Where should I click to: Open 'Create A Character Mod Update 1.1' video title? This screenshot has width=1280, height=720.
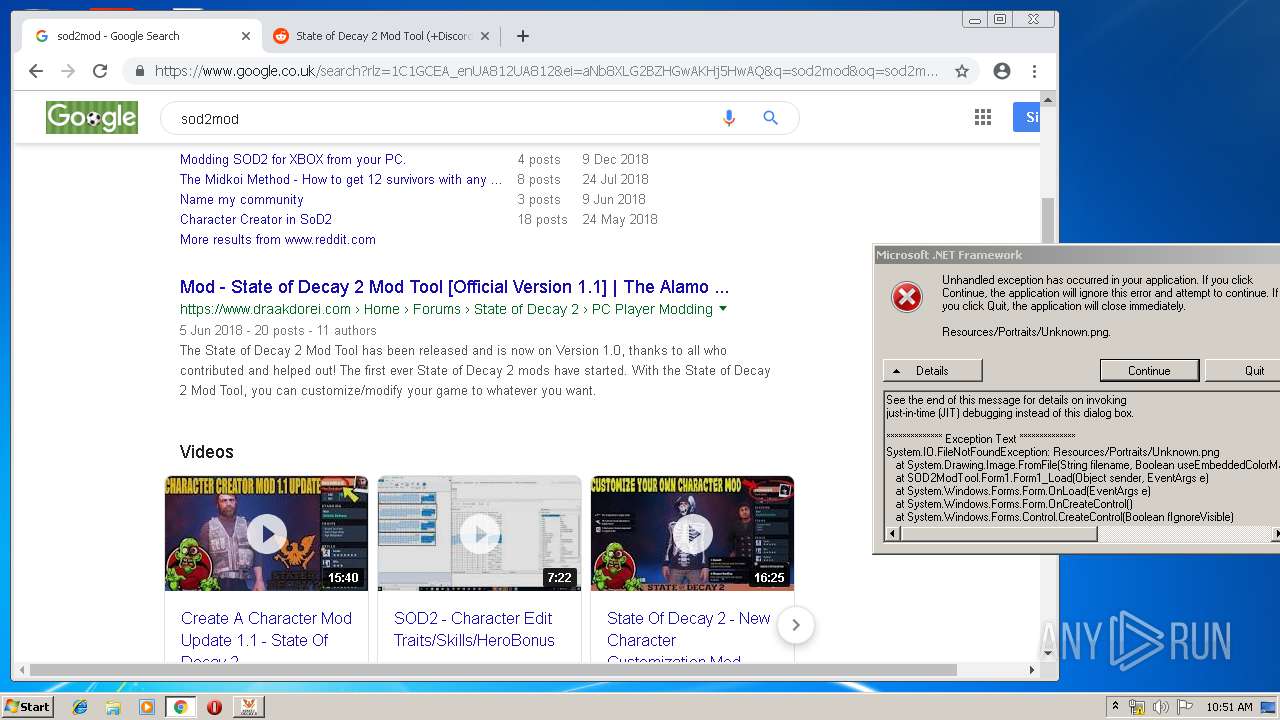click(x=266, y=639)
